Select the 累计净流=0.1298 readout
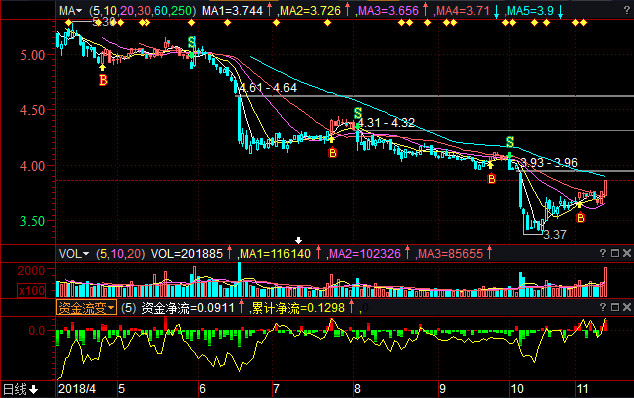The image size is (634, 398). (298, 308)
